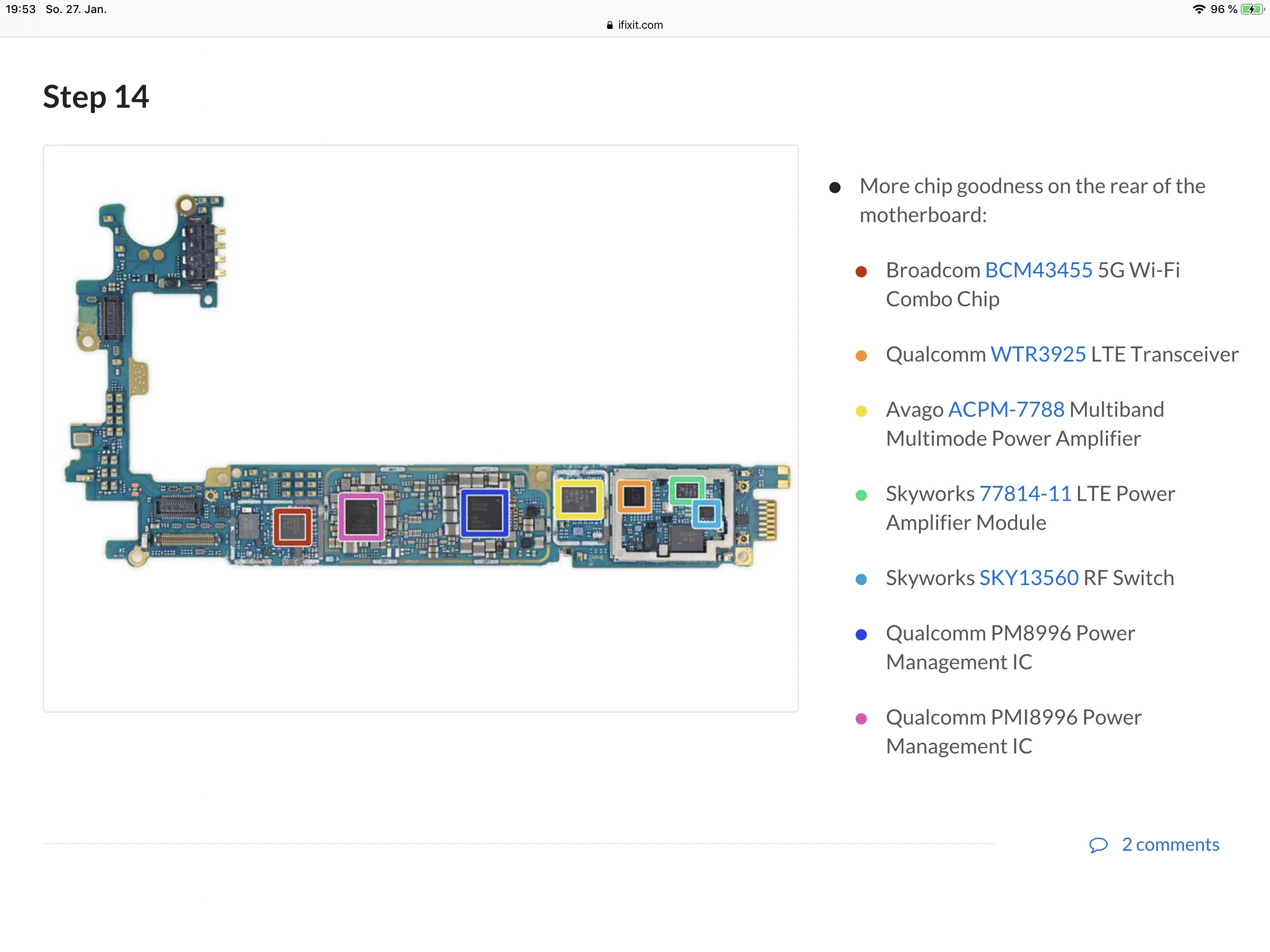Viewport: 1270px width, 952px height.
Task: Open the motherboard teardown image
Action: pos(421,428)
